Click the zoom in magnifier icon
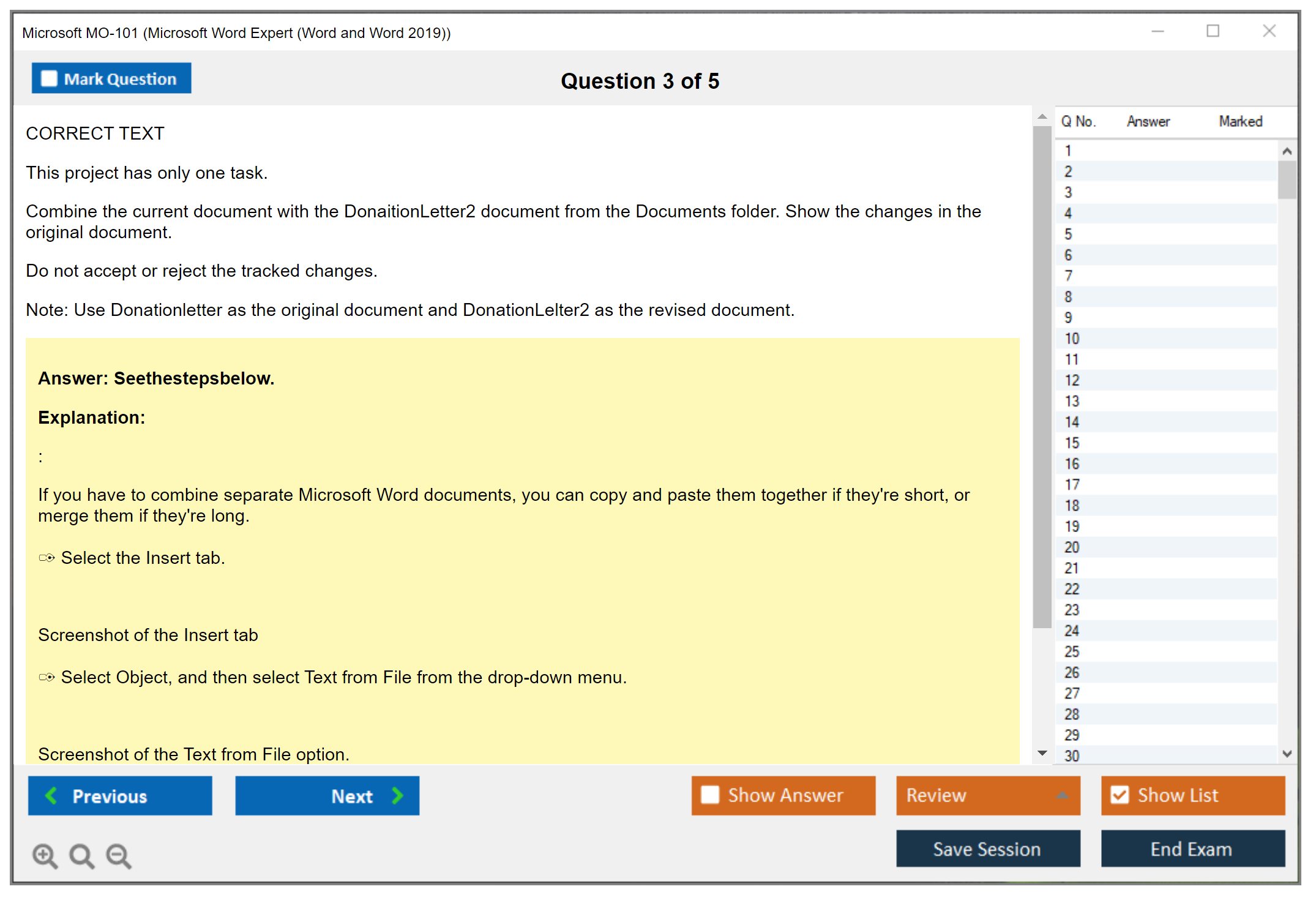This screenshot has height=900, width=1316. pos(44,855)
